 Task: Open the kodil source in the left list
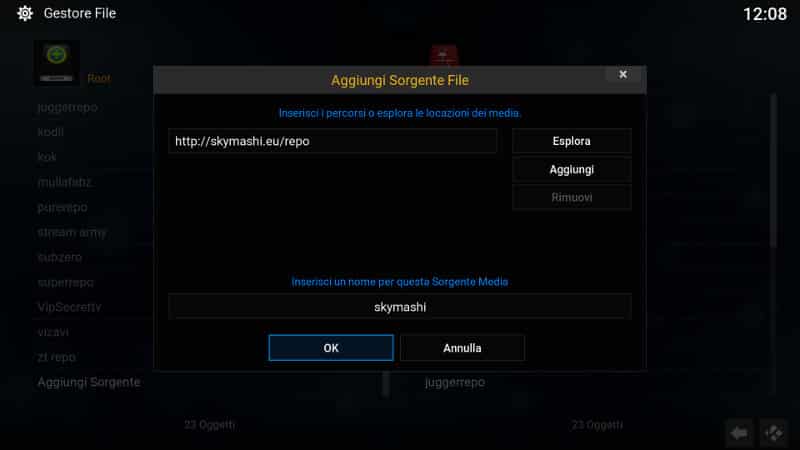(51, 132)
